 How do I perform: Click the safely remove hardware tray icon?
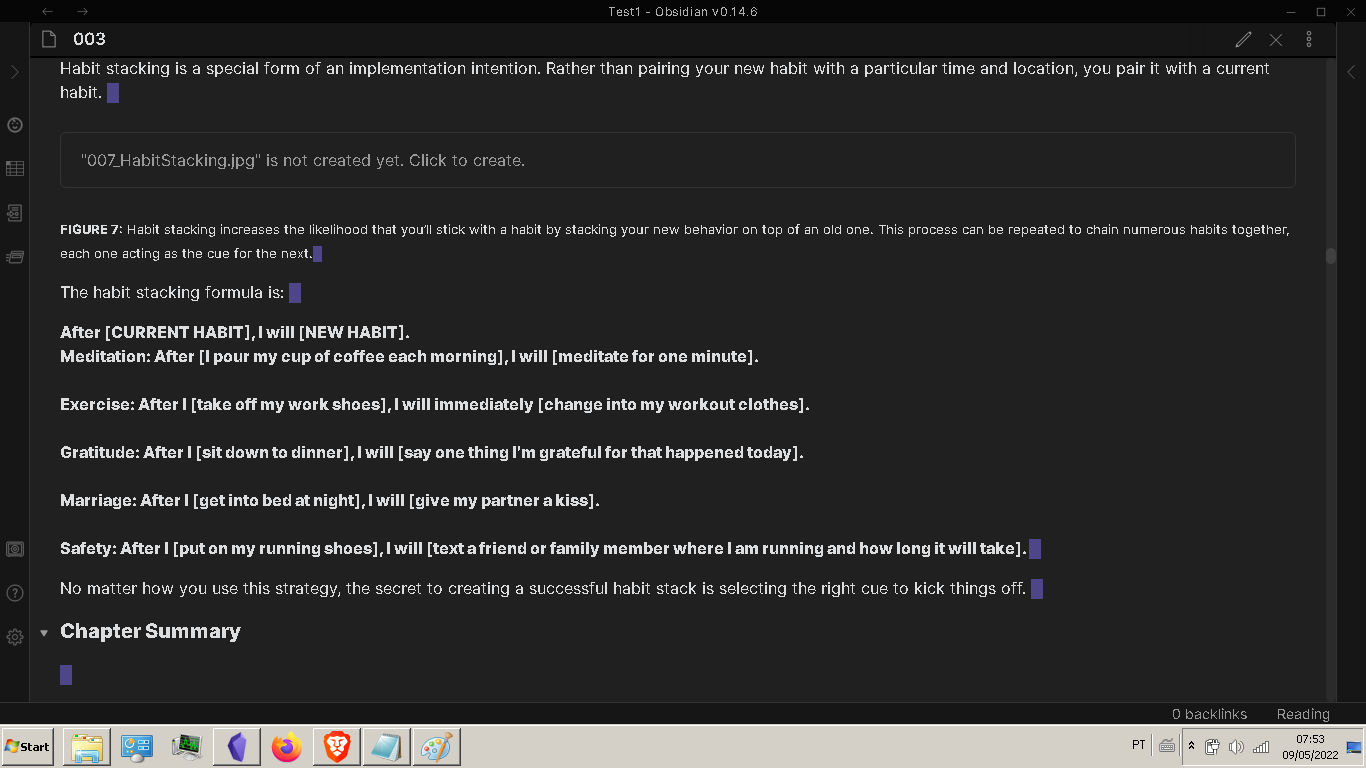(x=1212, y=746)
